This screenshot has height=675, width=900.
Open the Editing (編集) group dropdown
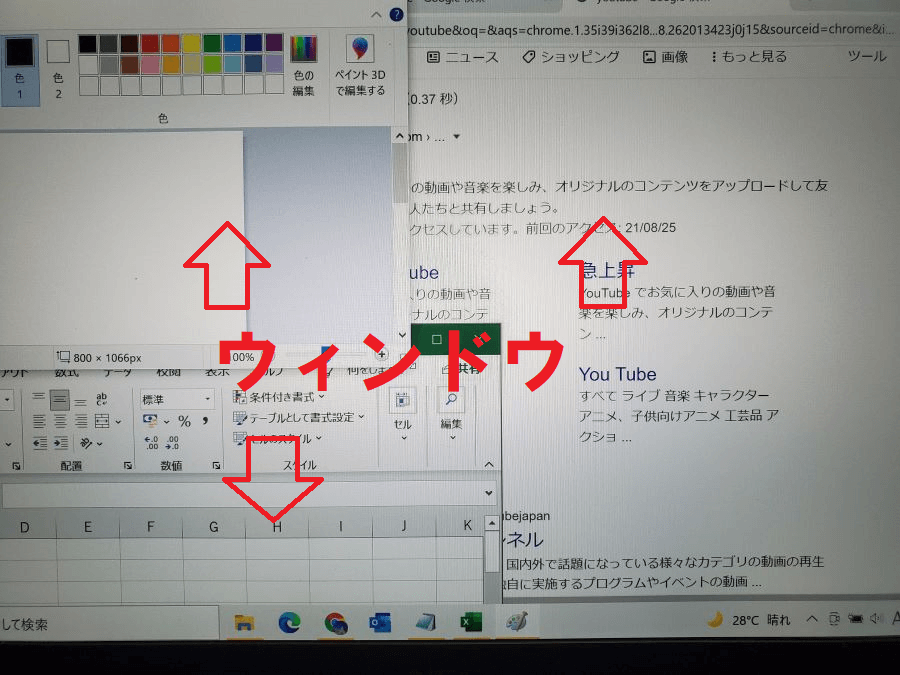click(x=451, y=416)
